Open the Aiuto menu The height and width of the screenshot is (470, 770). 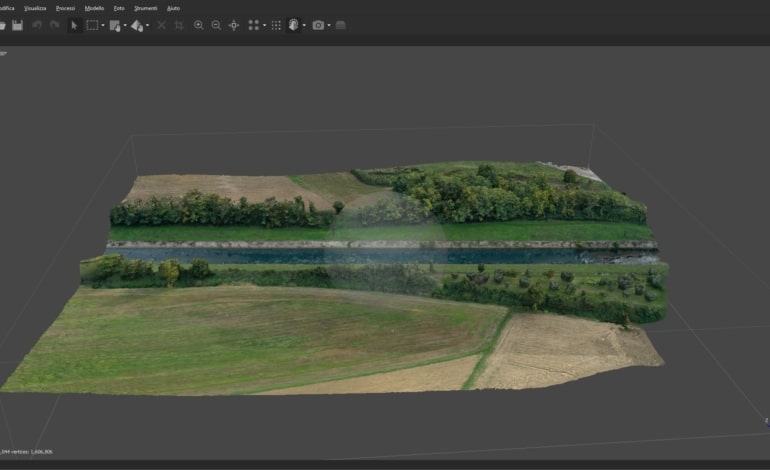[x=173, y=8]
